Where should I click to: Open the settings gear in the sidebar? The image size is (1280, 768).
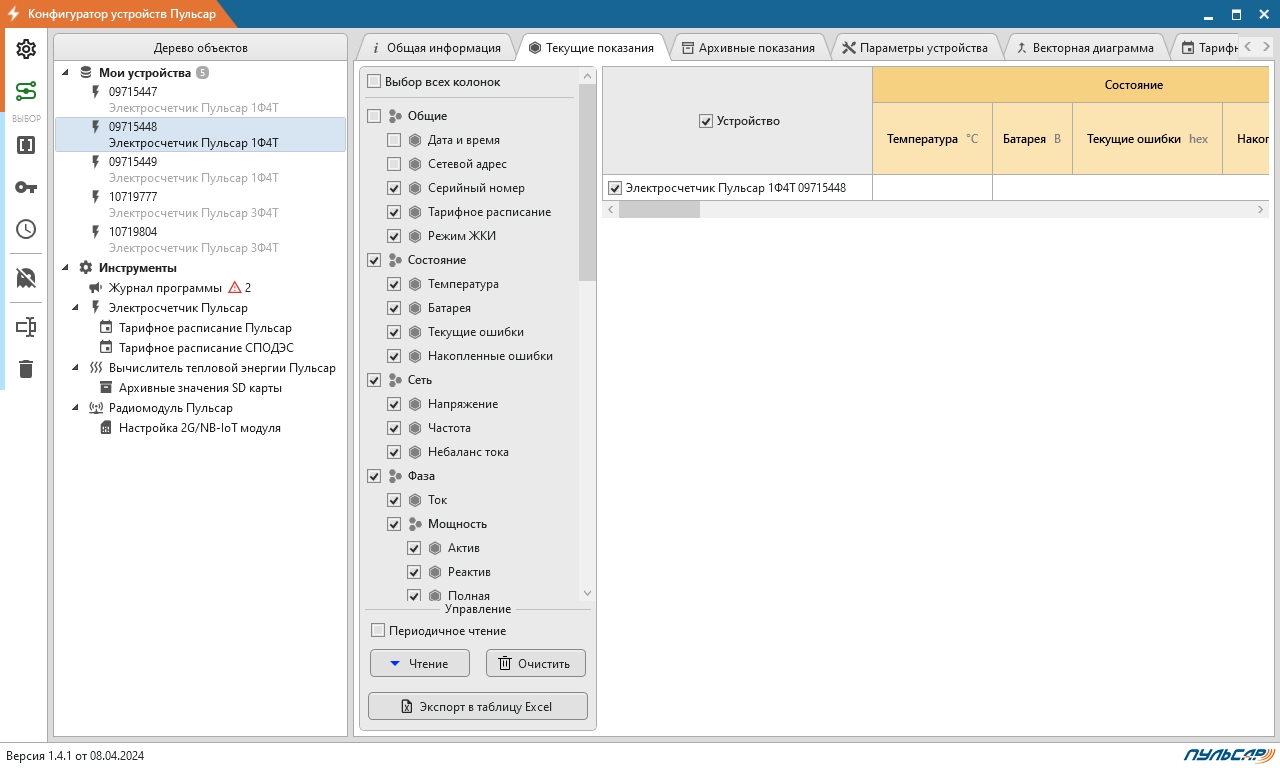(x=26, y=49)
